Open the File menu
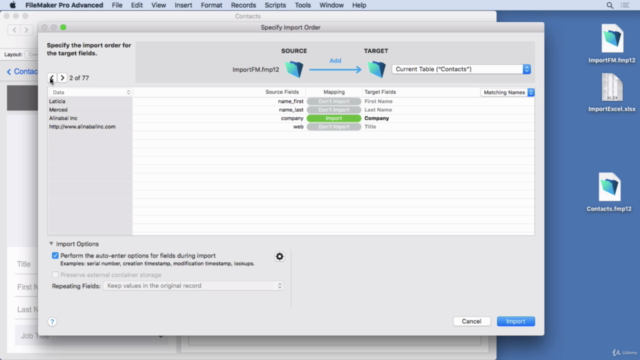Viewport: 640px width, 360px height. (x=117, y=5)
